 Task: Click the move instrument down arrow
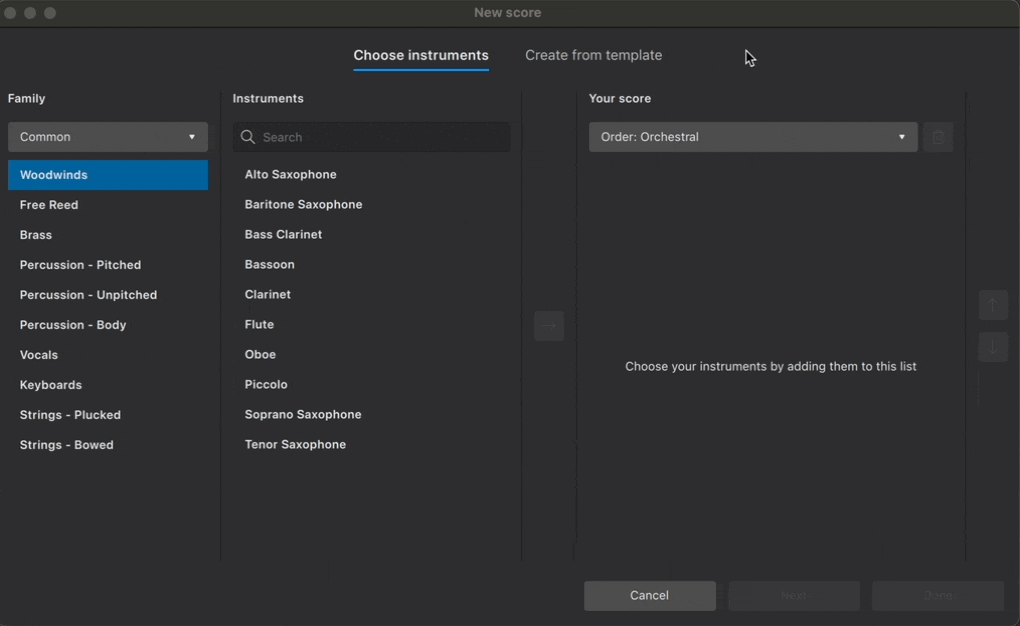pyautogui.click(x=993, y=347)
